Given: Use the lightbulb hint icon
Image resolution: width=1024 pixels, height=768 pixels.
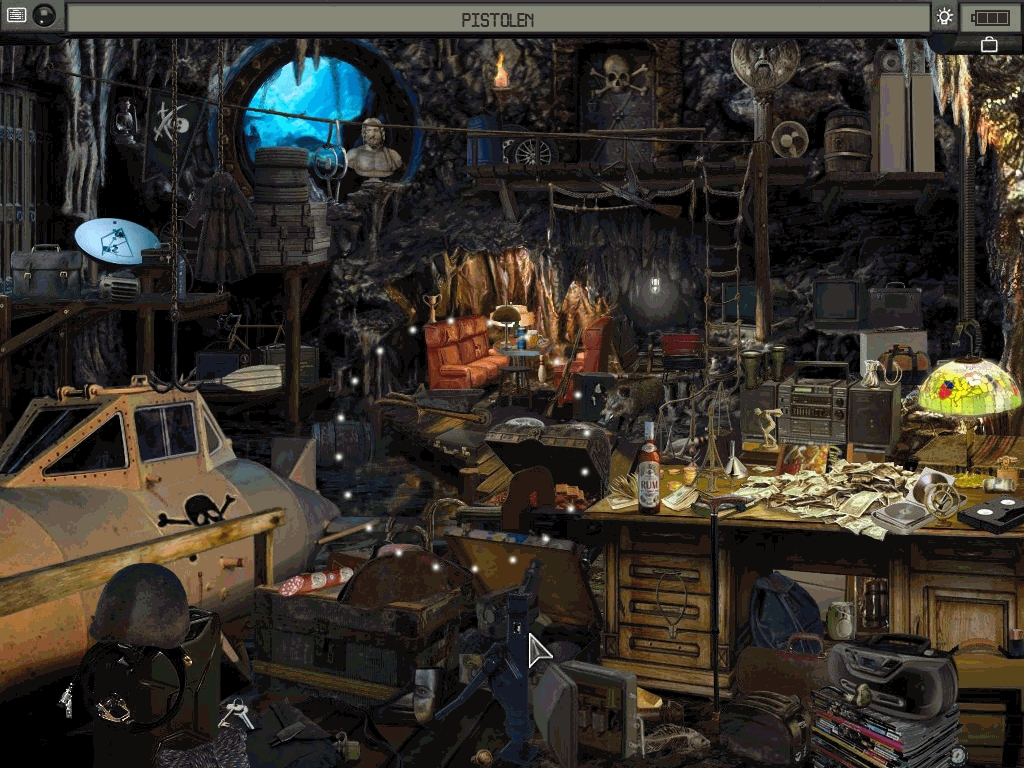Looking at the screenshot, I should tap(944, 16).
